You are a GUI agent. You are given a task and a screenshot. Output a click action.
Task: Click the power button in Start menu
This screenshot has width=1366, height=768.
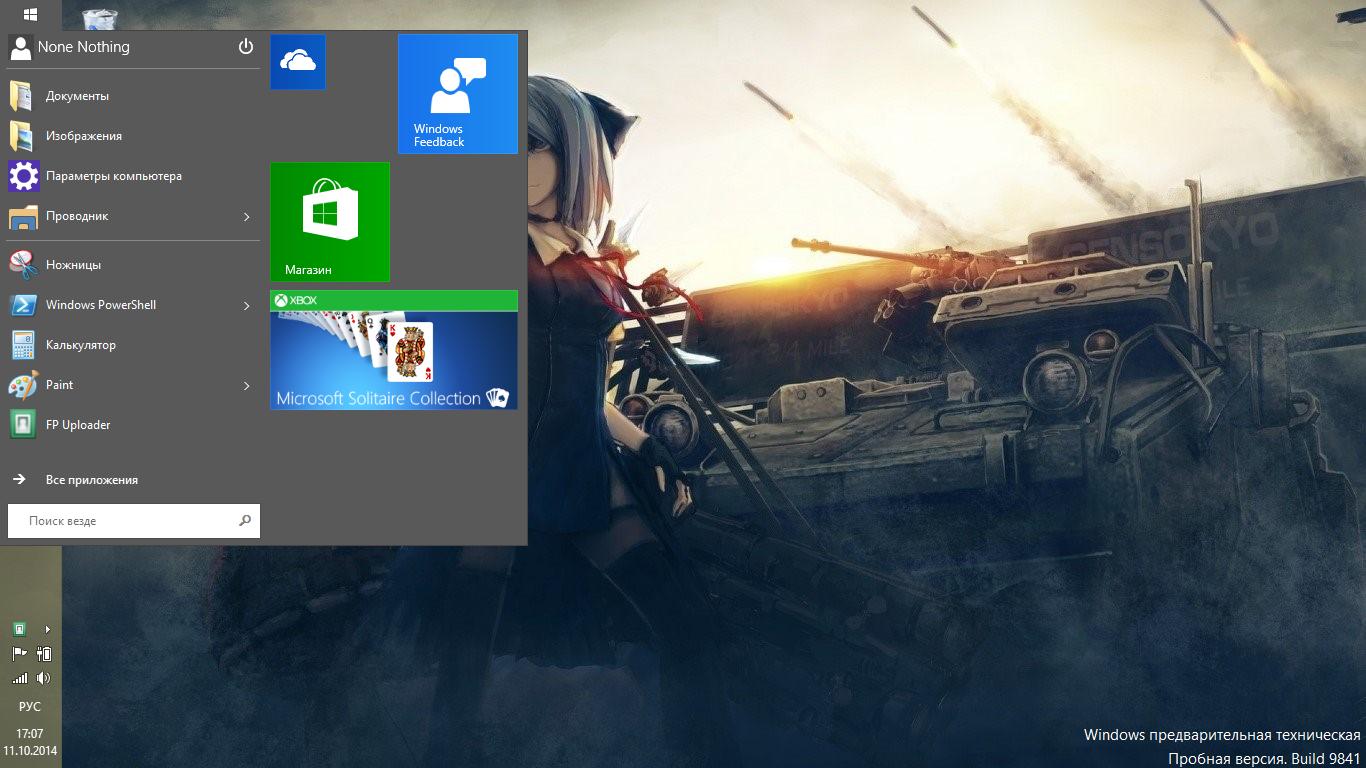tap(246, 47)
